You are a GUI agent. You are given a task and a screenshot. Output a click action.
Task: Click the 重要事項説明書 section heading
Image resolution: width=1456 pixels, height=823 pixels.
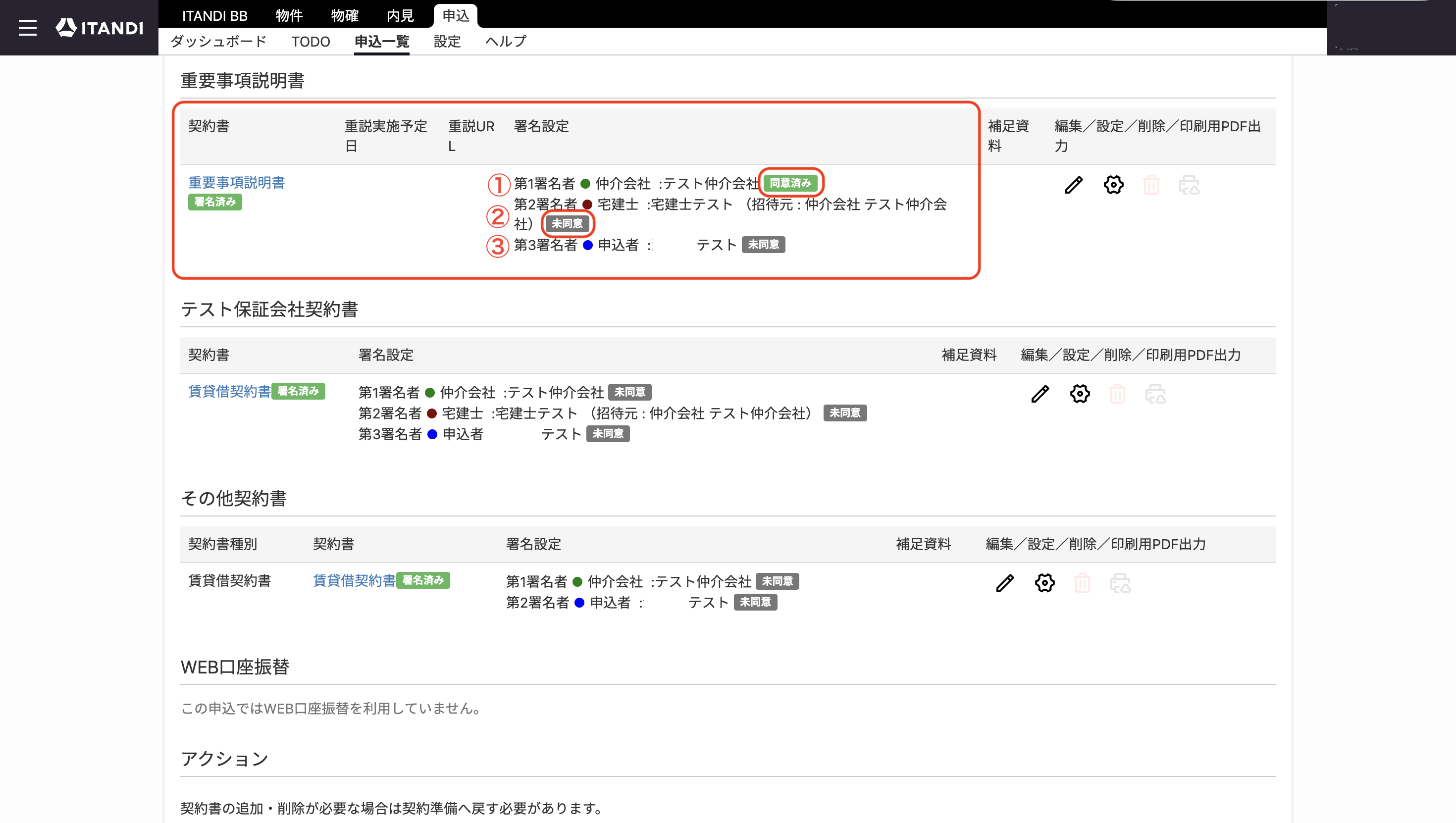243,81
